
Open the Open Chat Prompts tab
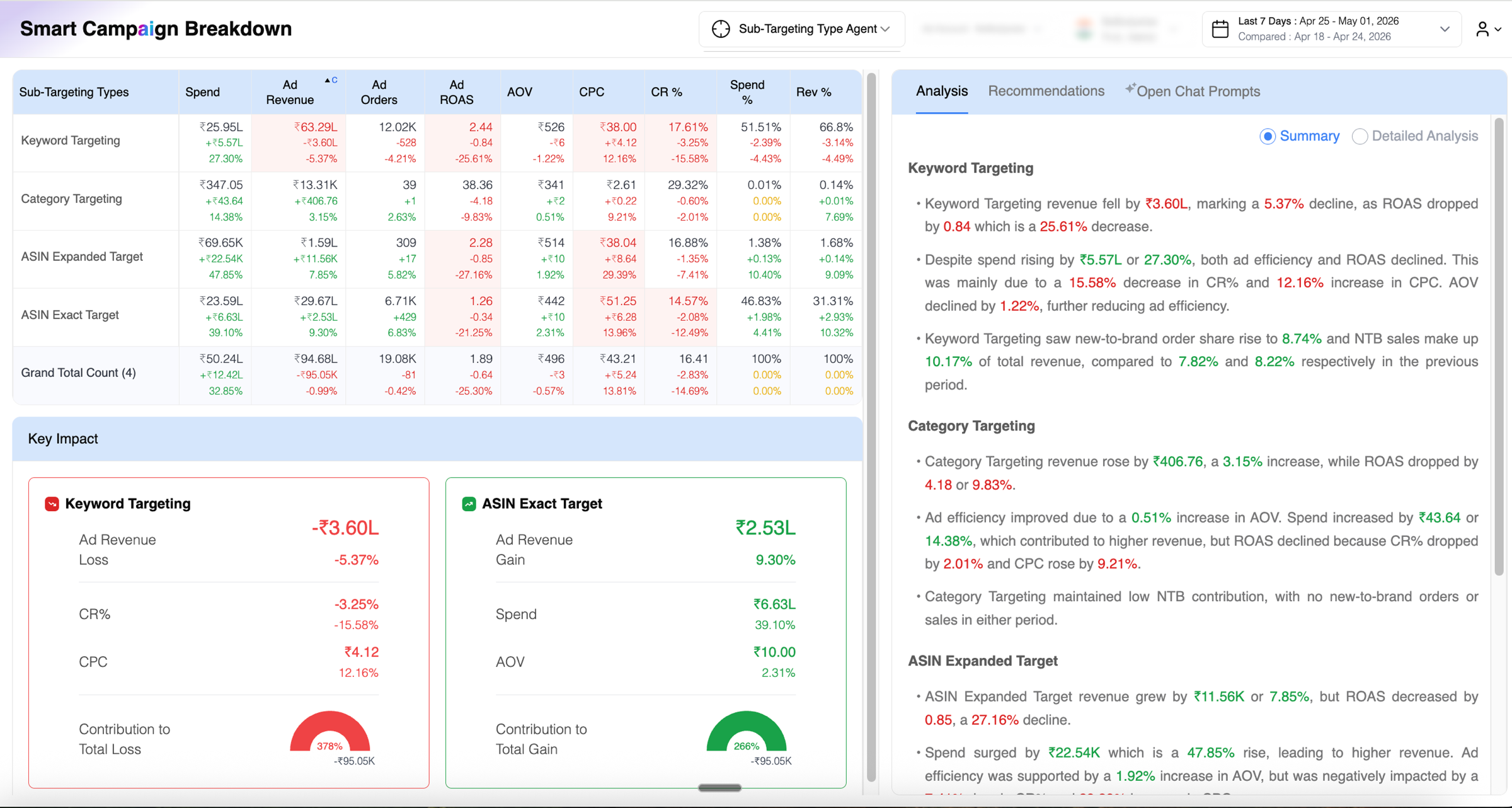coord(1193,91)
